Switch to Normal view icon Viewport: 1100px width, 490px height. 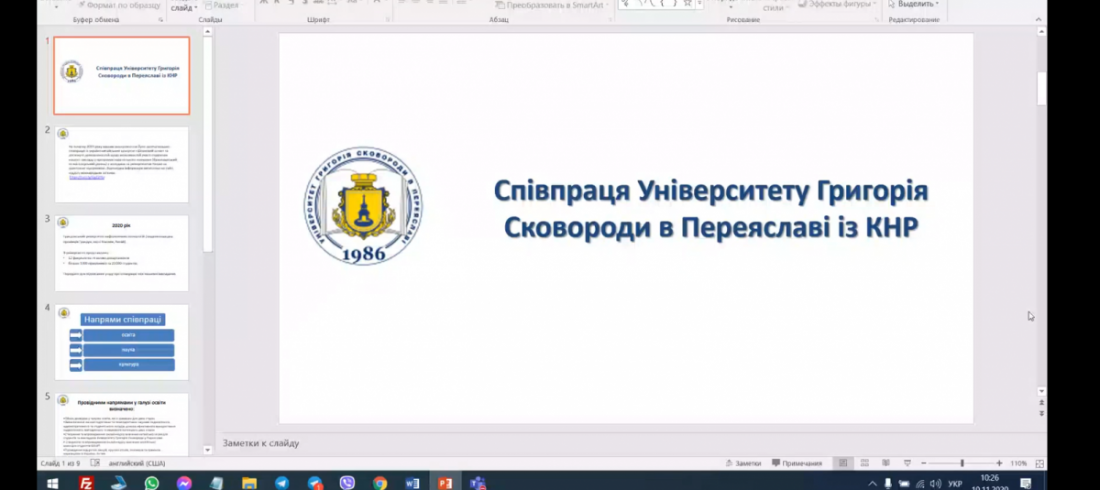(x=843, y=463)
